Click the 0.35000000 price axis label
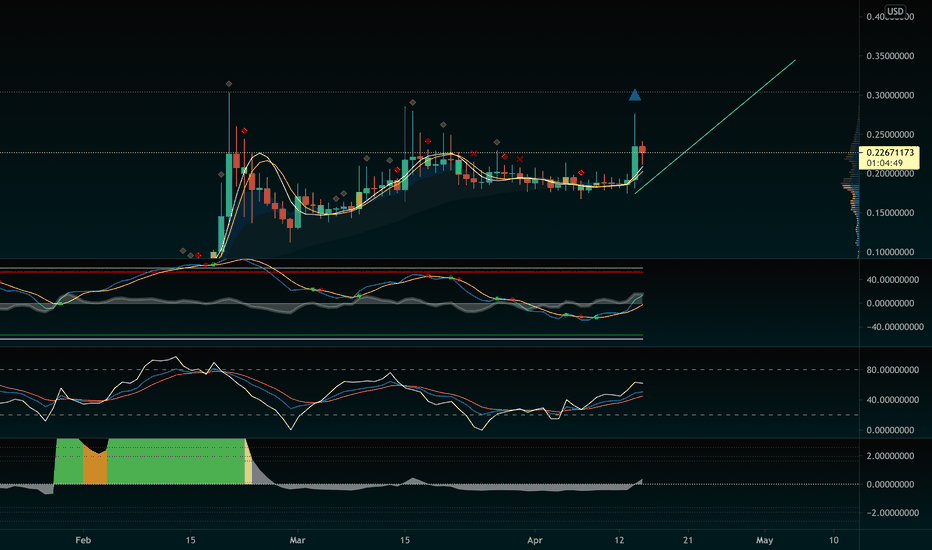Viewport: 932px width, 550px height. (890, 56)
